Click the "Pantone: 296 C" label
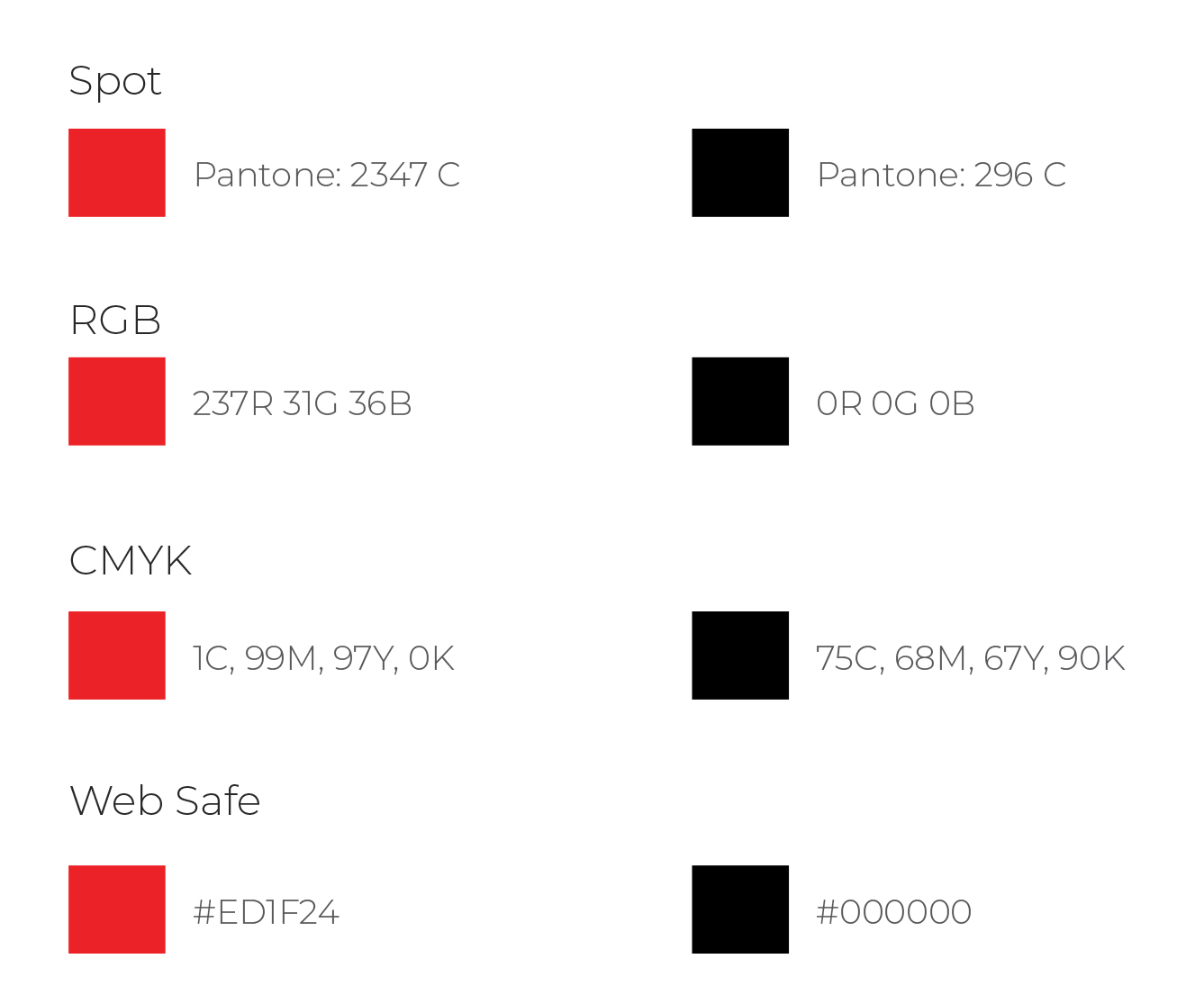This screenshot has width=1204, height=1004. [x=941, y=175]
